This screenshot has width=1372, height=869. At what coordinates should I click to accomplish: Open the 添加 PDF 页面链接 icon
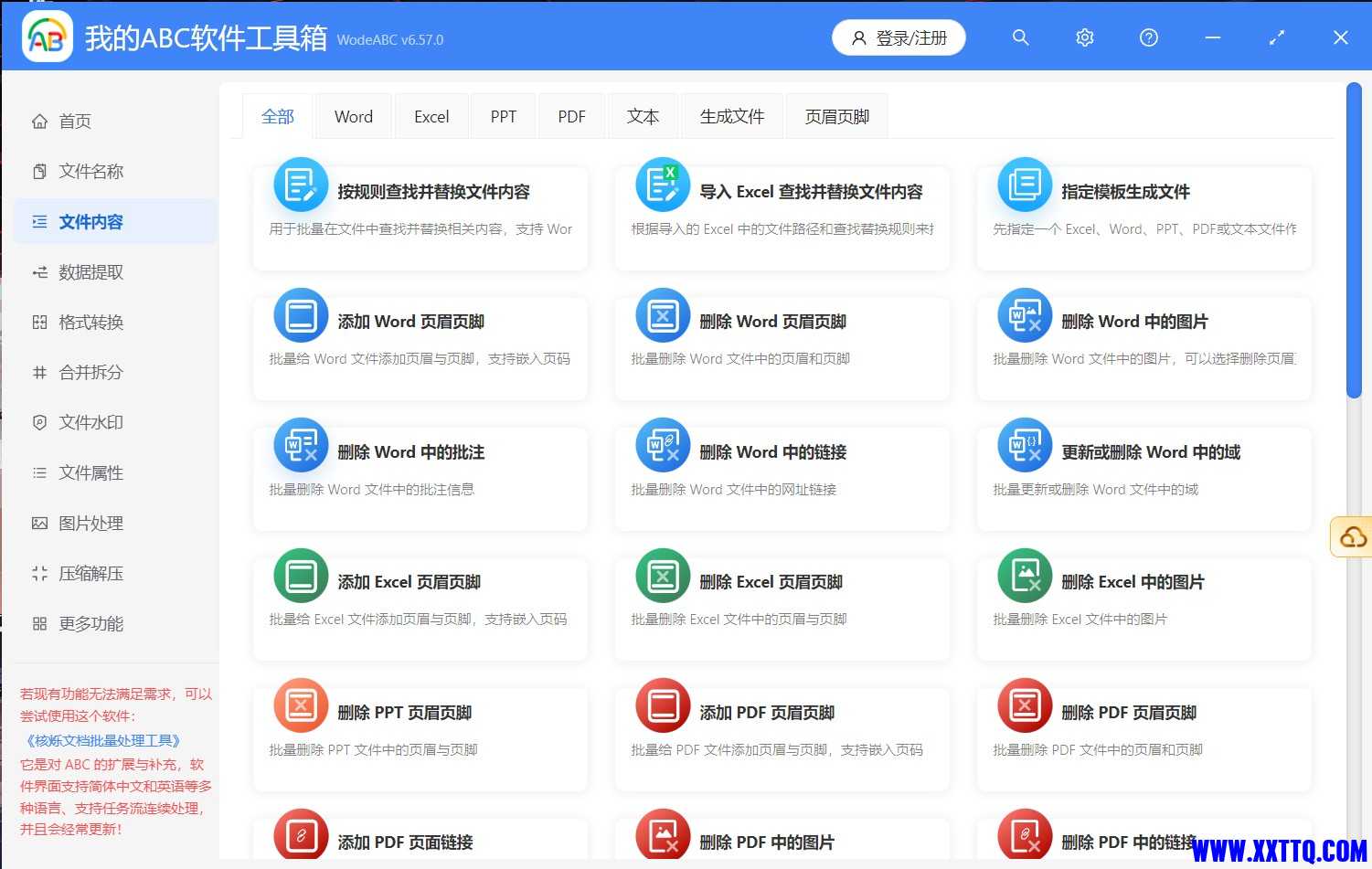pos(301,835)
